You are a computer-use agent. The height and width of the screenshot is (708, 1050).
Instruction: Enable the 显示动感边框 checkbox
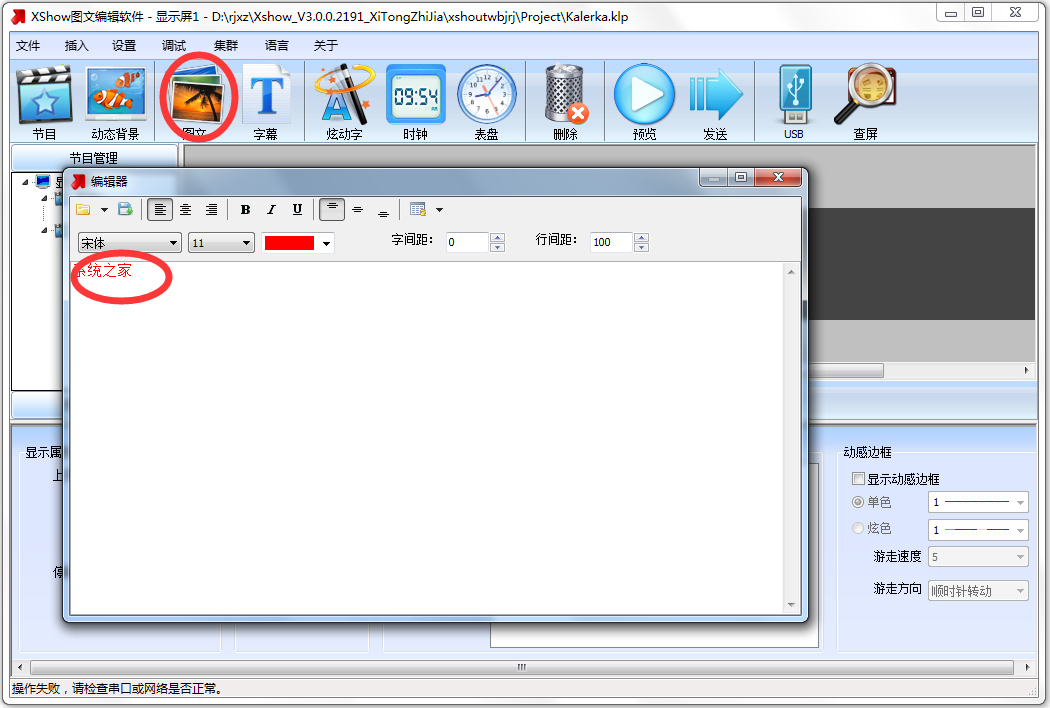pyautogui.click(x=858, y=478)
